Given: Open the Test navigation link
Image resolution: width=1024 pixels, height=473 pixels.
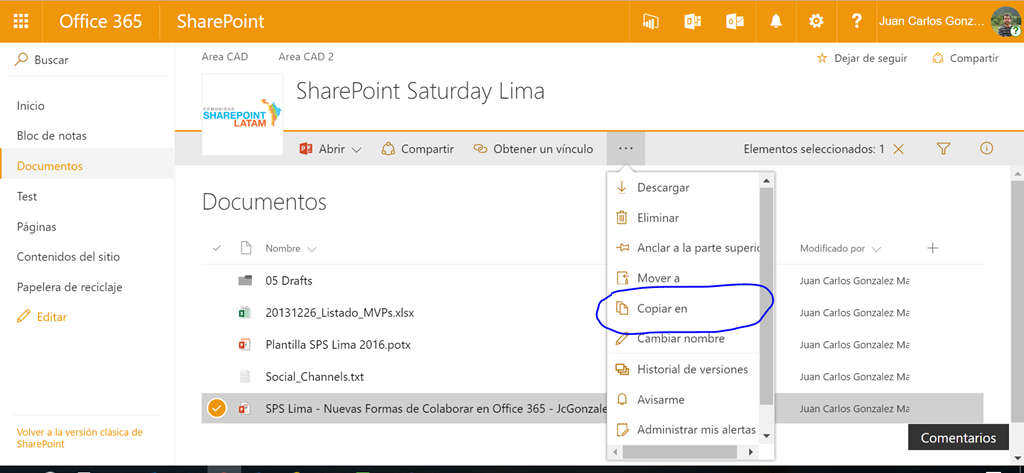Looking at the screenshot, I should coord(27,197).
